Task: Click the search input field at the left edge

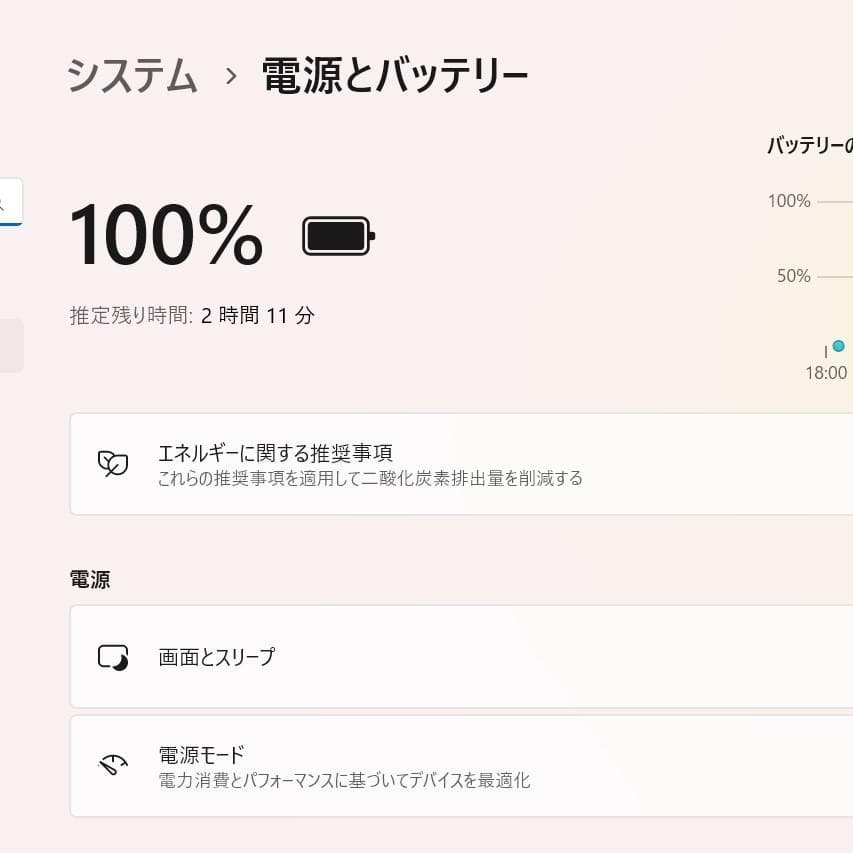Action: click(x=8, y=201)
